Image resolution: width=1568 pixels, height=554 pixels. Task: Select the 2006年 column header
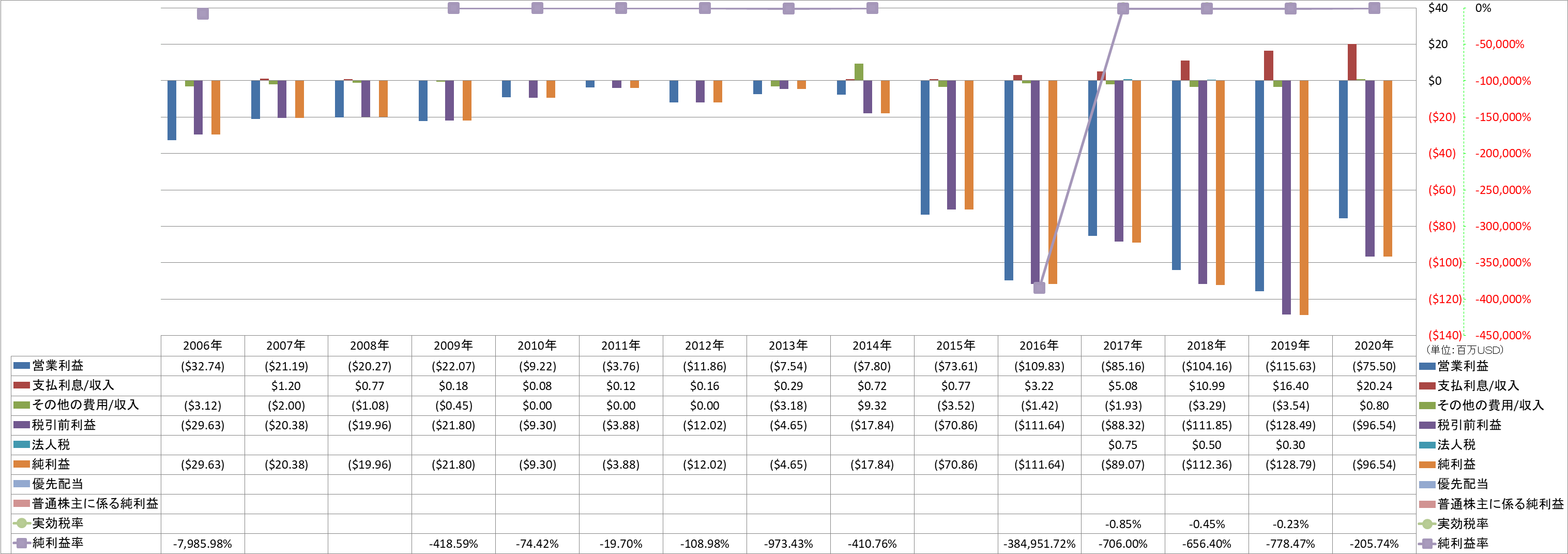[203, 346]
